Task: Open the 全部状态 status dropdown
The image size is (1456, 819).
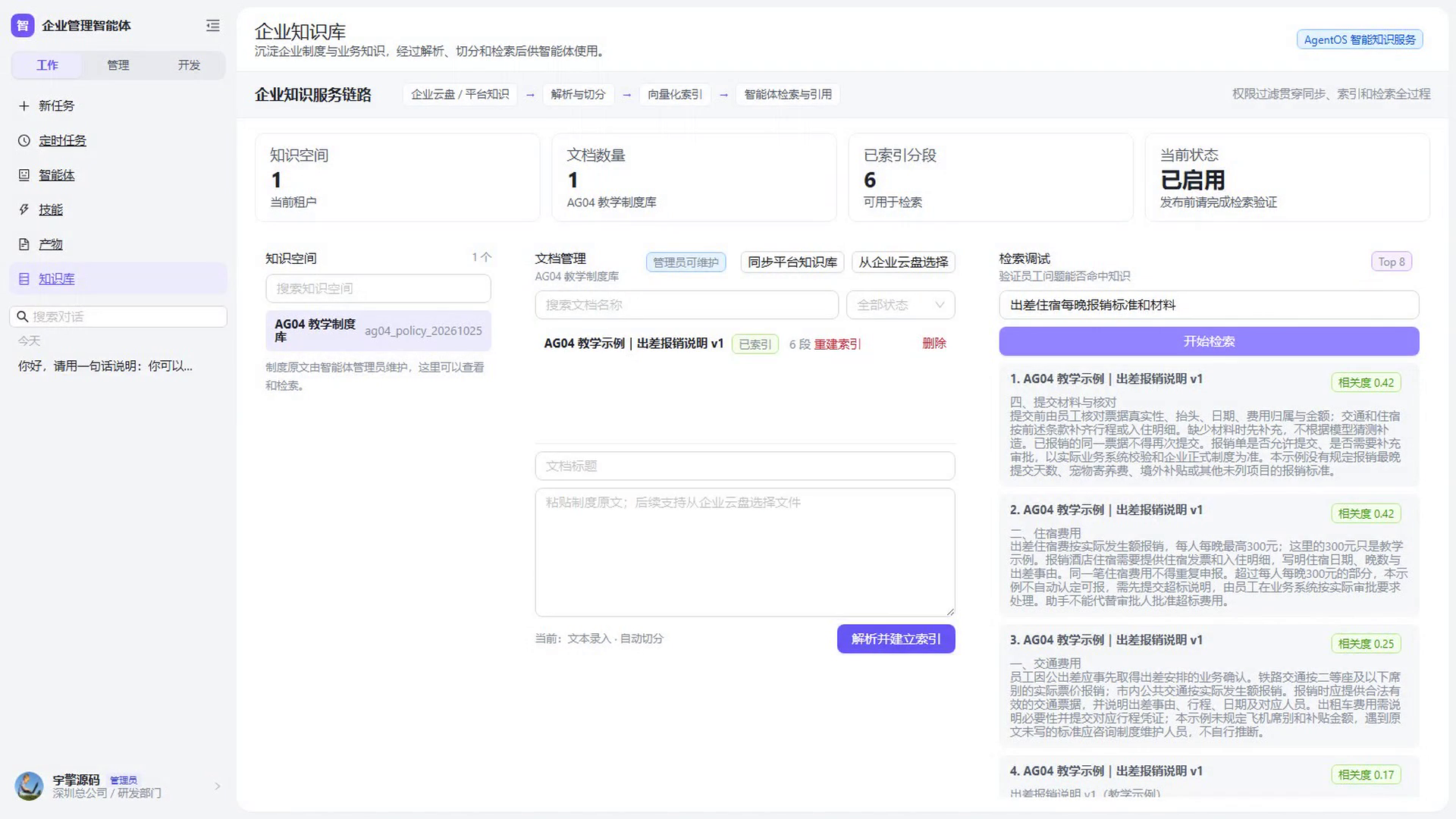Action: point(900,305)
